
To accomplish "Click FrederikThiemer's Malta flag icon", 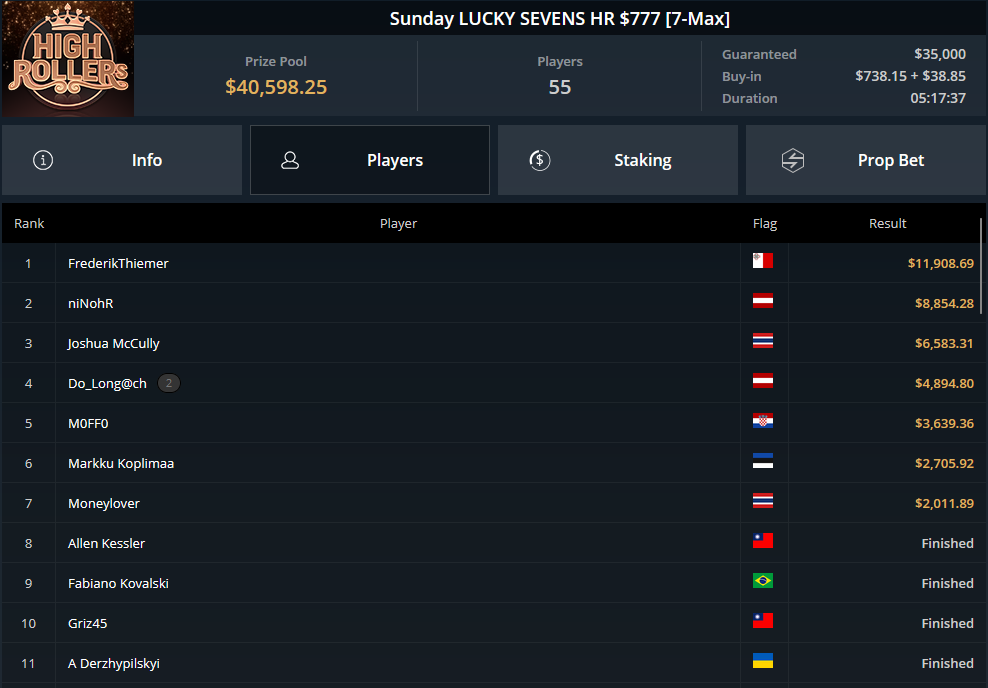I will [762, 261].
